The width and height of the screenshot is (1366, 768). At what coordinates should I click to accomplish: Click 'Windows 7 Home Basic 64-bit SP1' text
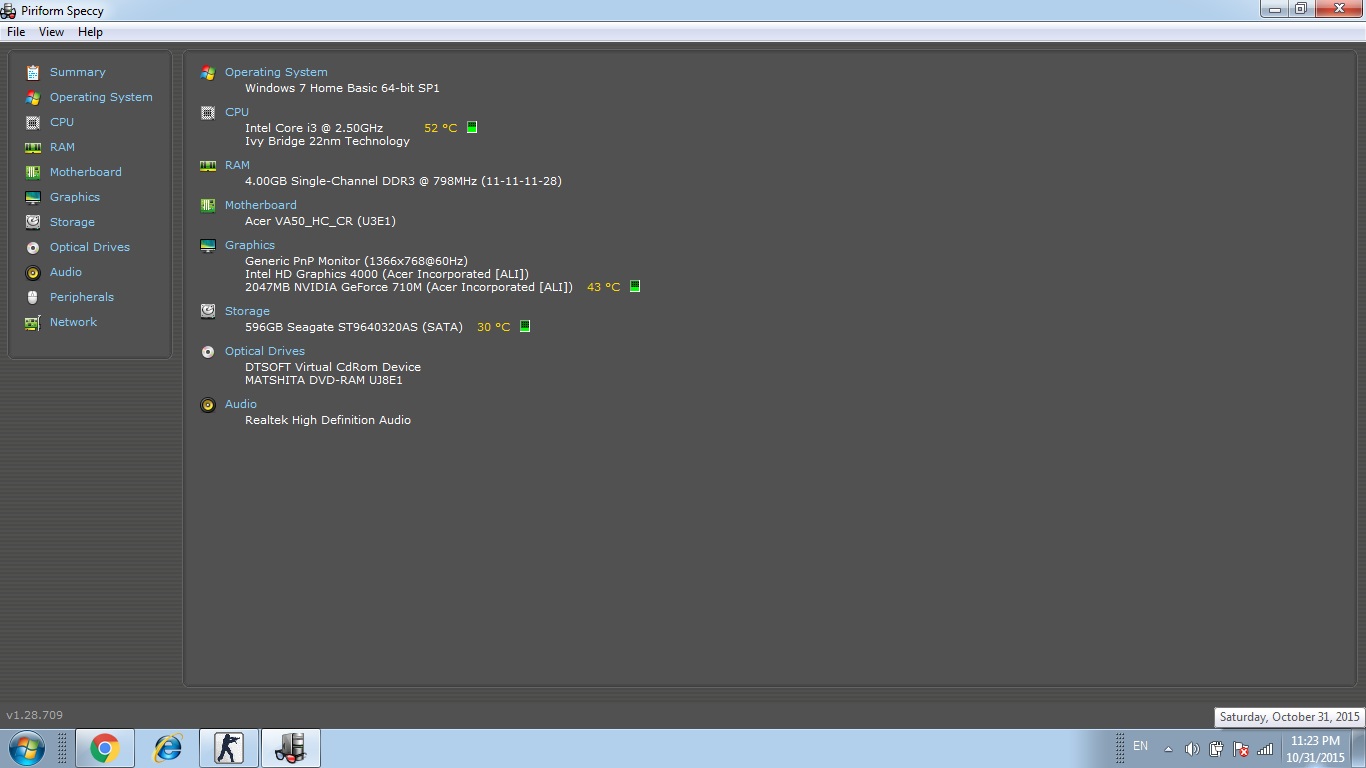click(342, 88)
